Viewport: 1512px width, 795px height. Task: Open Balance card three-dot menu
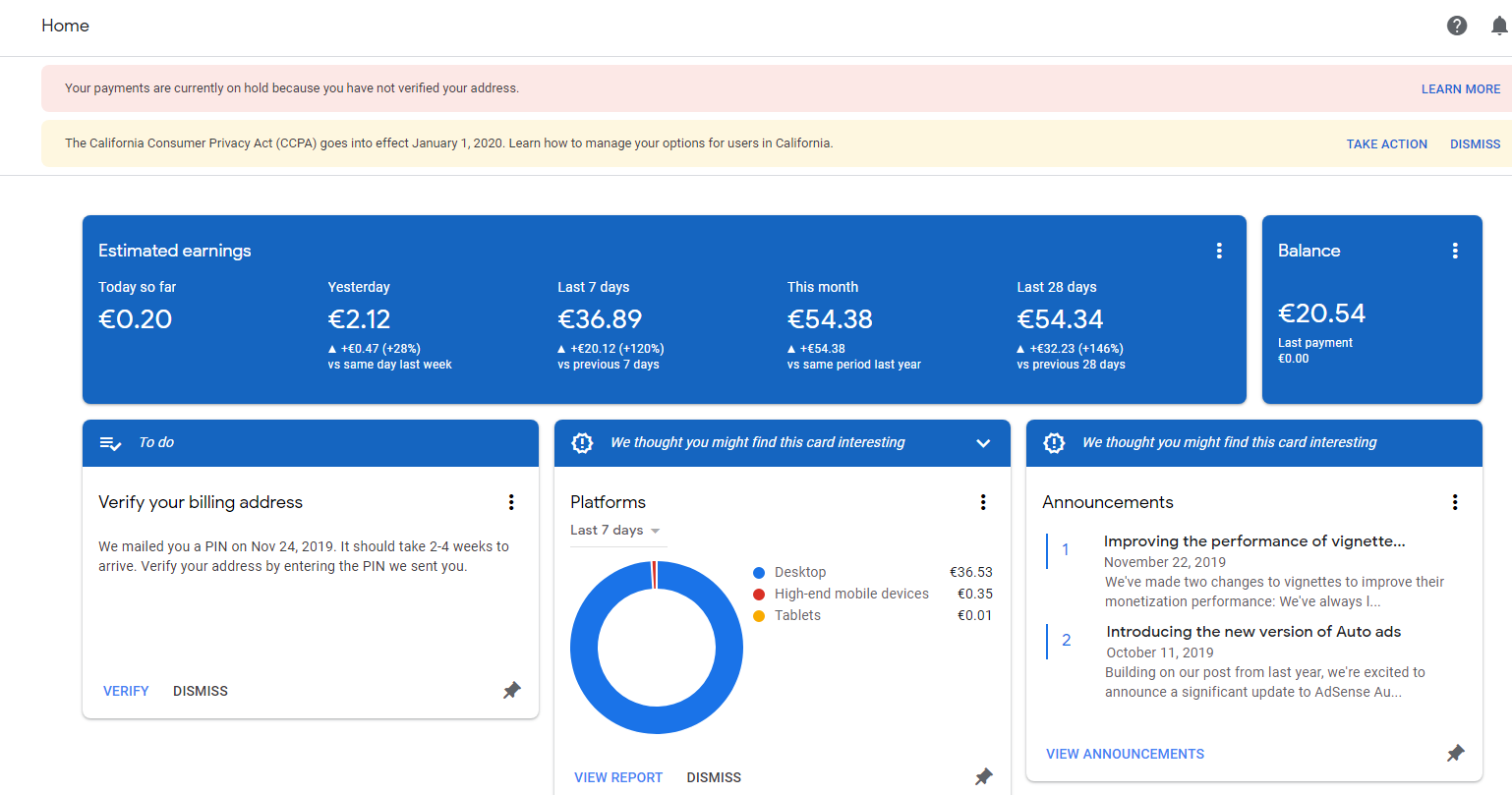tap(1455, 251)
